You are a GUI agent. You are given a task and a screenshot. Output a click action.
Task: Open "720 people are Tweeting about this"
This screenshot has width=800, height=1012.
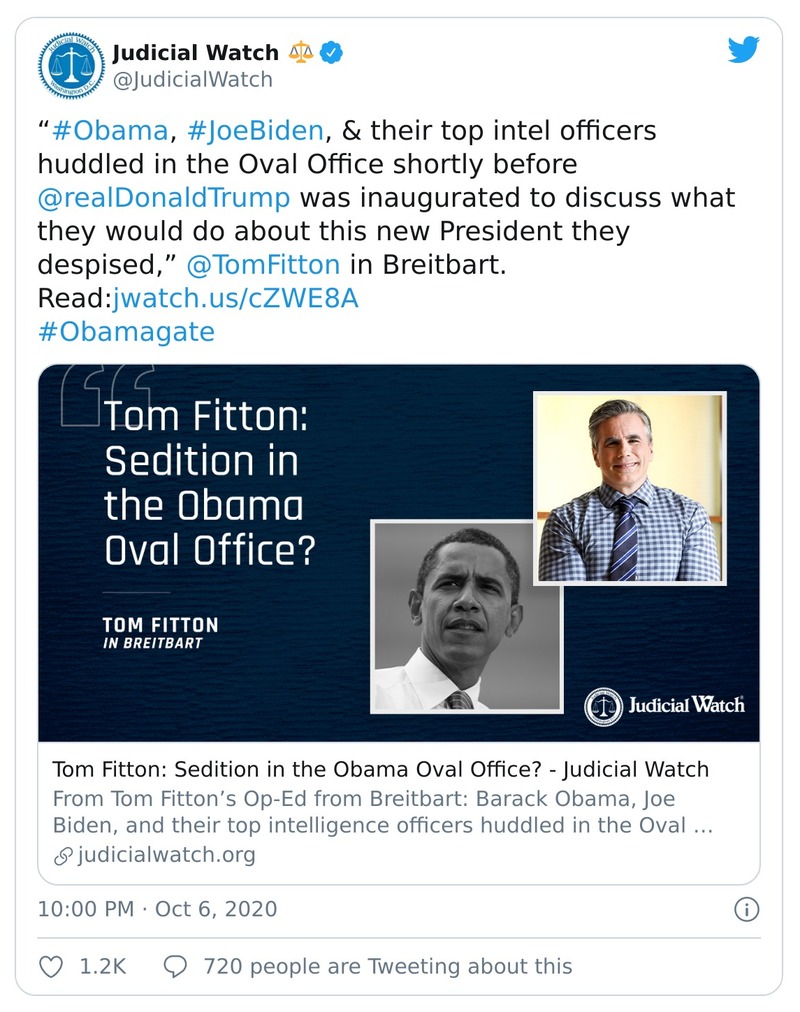(387, 966)
